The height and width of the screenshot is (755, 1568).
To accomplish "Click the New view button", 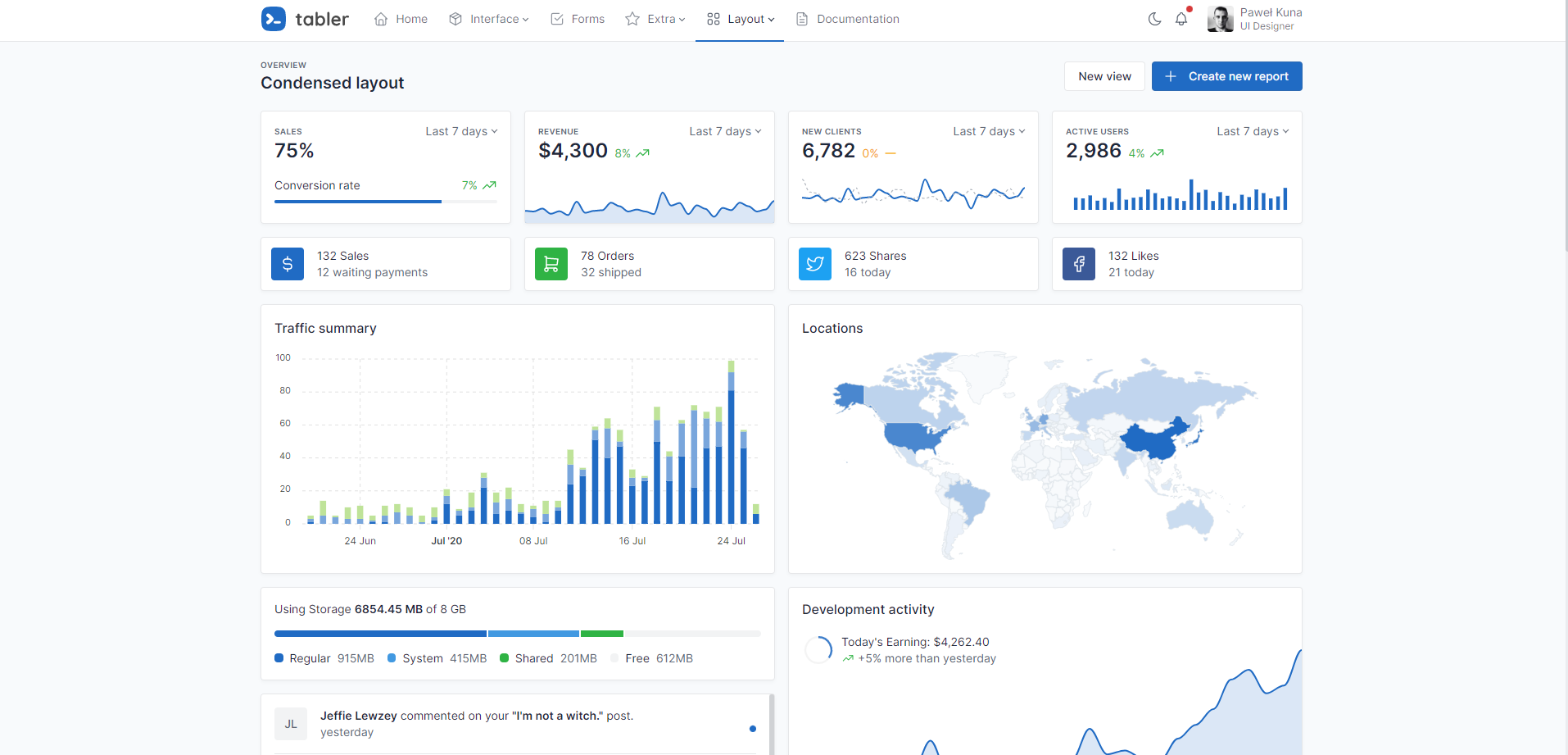I will click(1104, 76).
